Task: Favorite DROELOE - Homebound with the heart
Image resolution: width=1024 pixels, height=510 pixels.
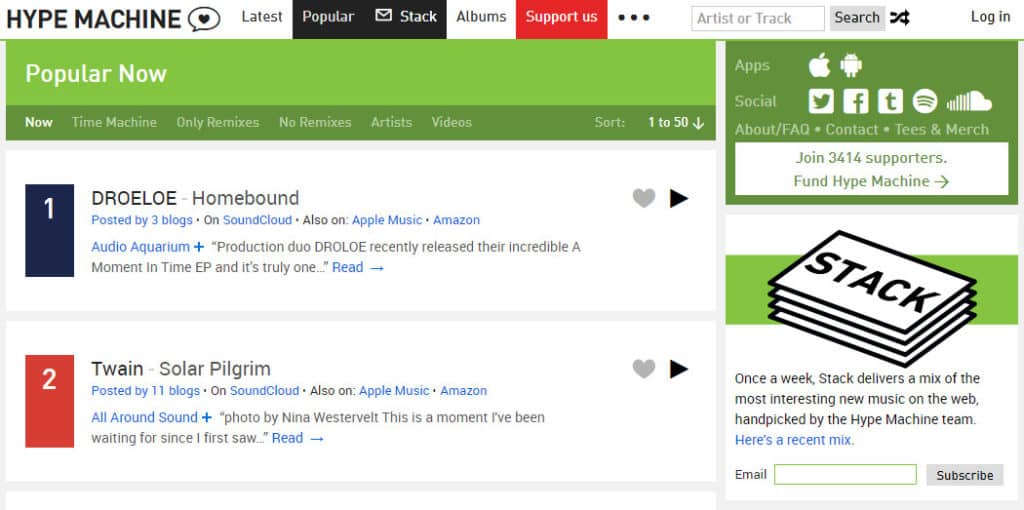Action: (643, 198)
